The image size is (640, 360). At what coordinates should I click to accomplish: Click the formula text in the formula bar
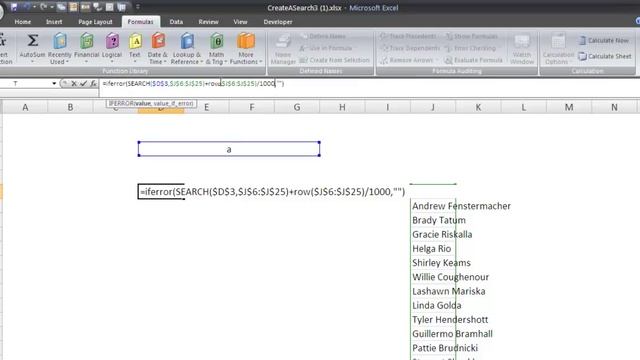coord(193,84)
